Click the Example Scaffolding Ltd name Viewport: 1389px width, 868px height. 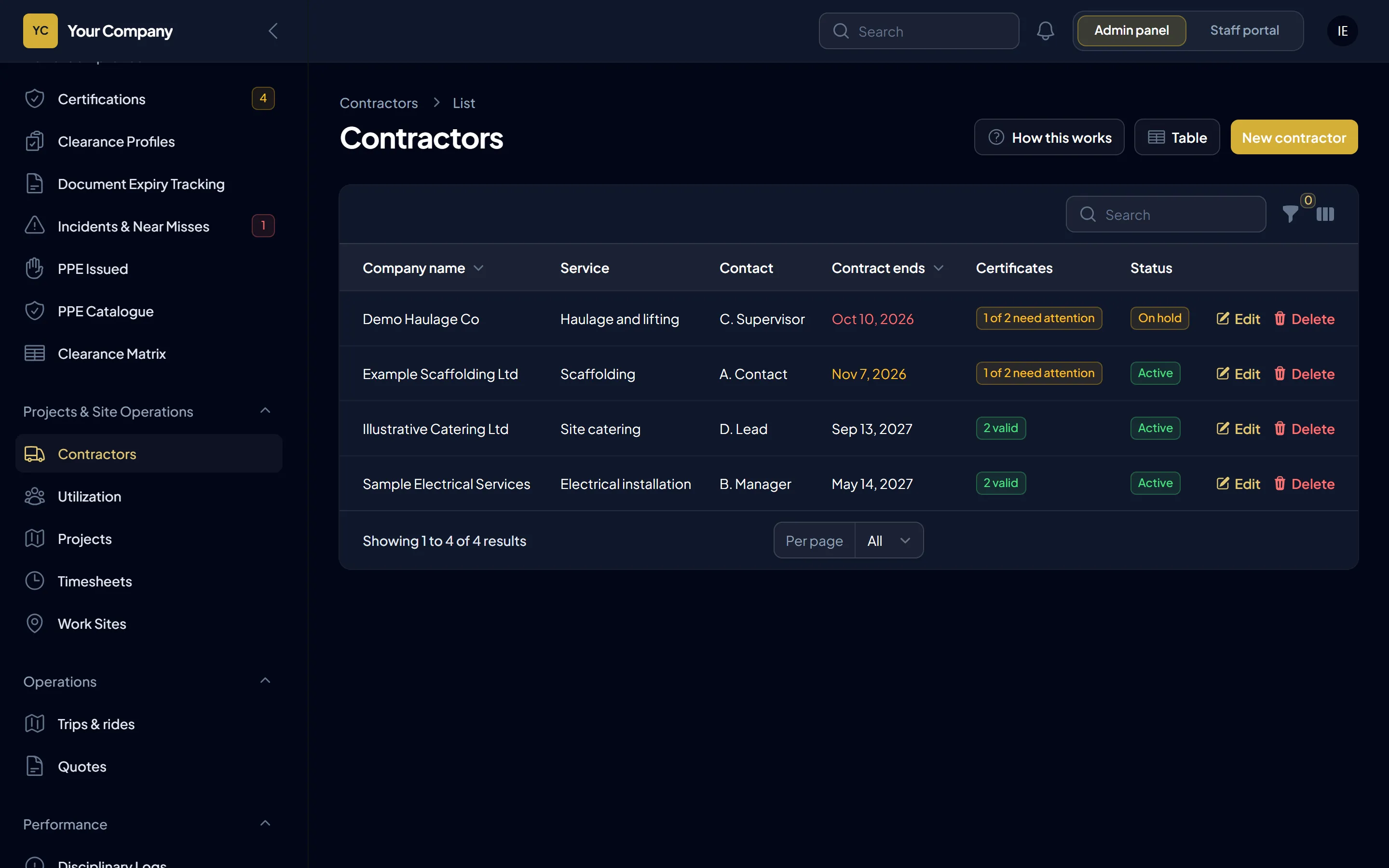coord(440,374)
